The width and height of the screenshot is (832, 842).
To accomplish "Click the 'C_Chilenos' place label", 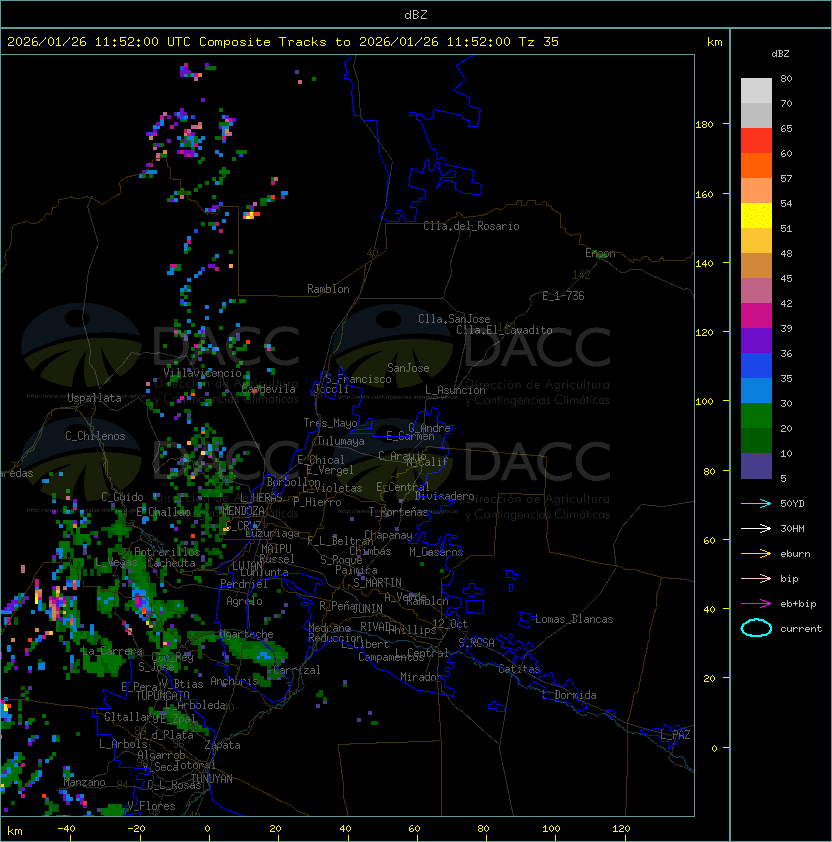I will [x=95, y=436].
